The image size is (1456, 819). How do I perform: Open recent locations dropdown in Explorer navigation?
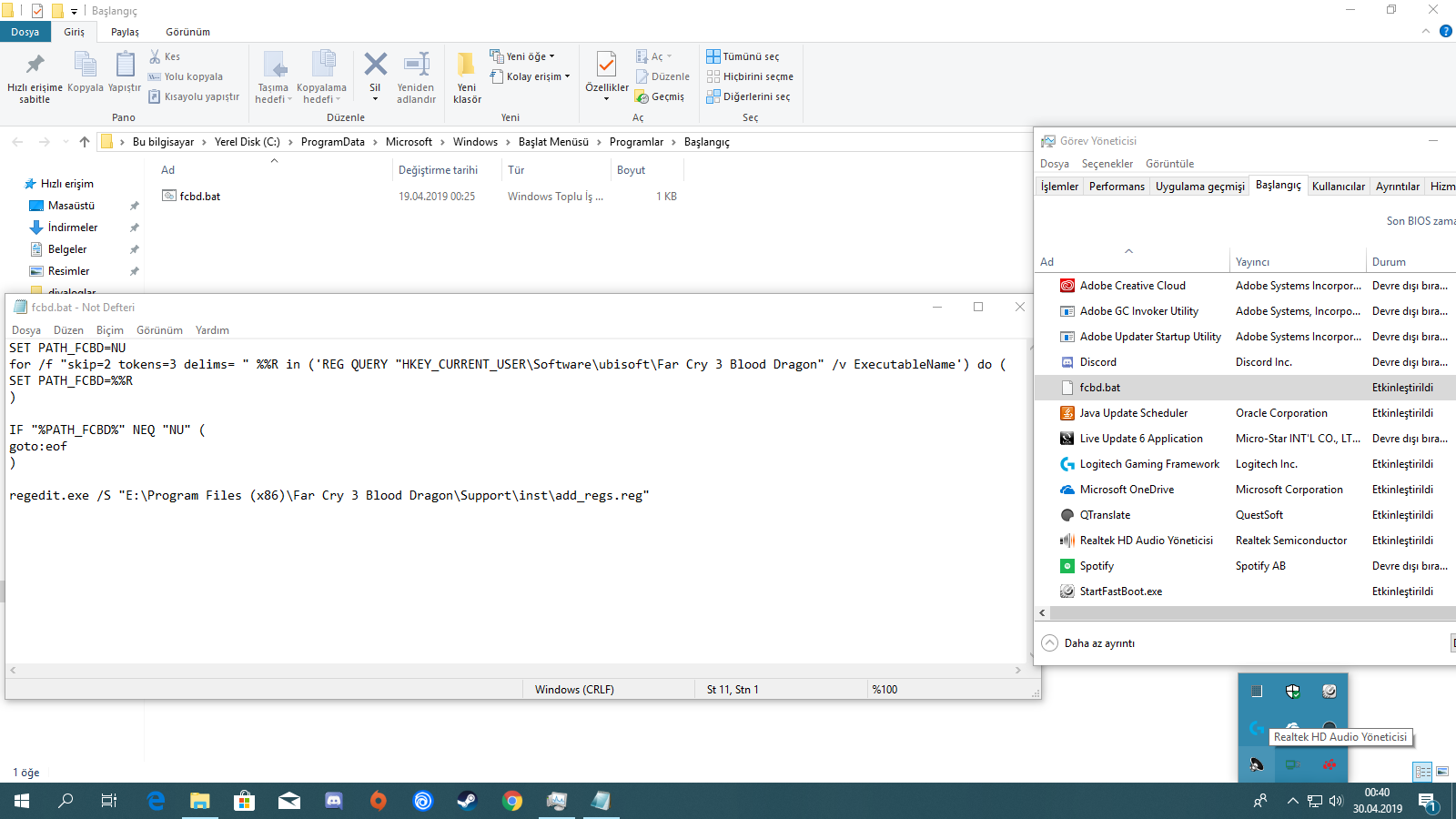click(x=66, y=142)
